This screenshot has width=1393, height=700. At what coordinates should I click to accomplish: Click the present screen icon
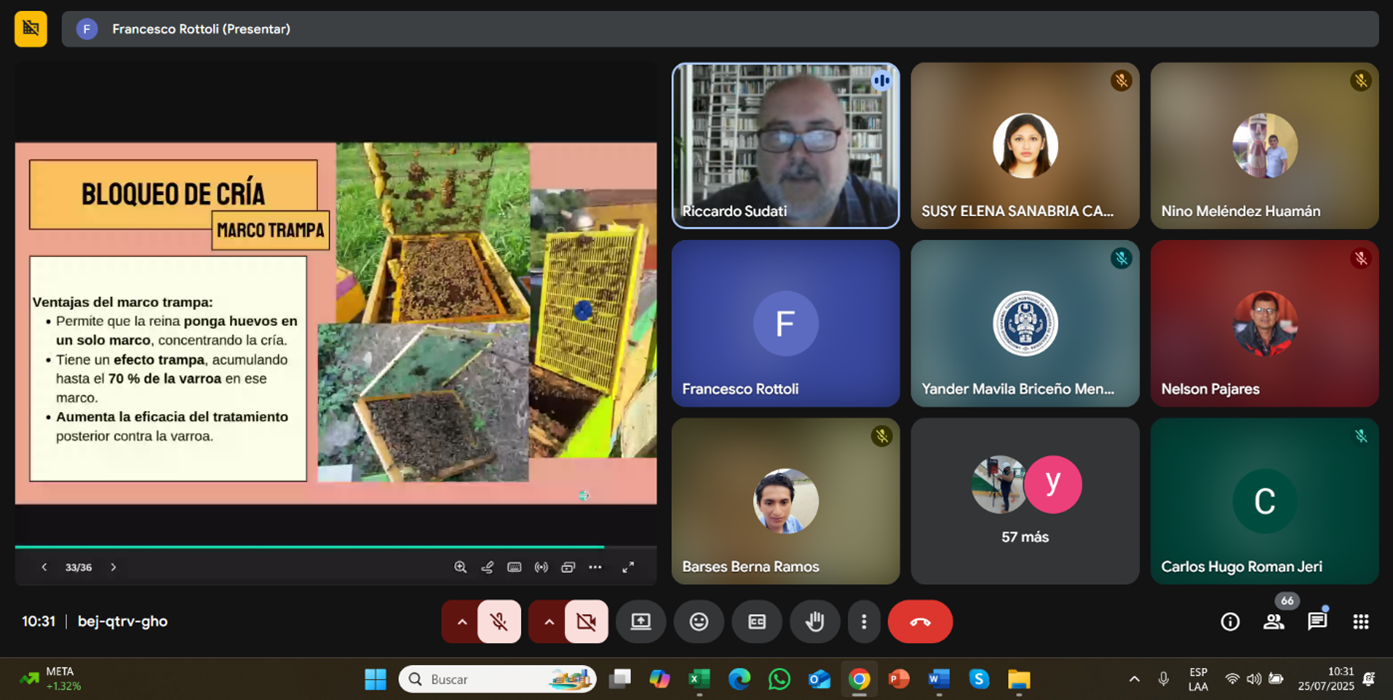pos(641,622)
